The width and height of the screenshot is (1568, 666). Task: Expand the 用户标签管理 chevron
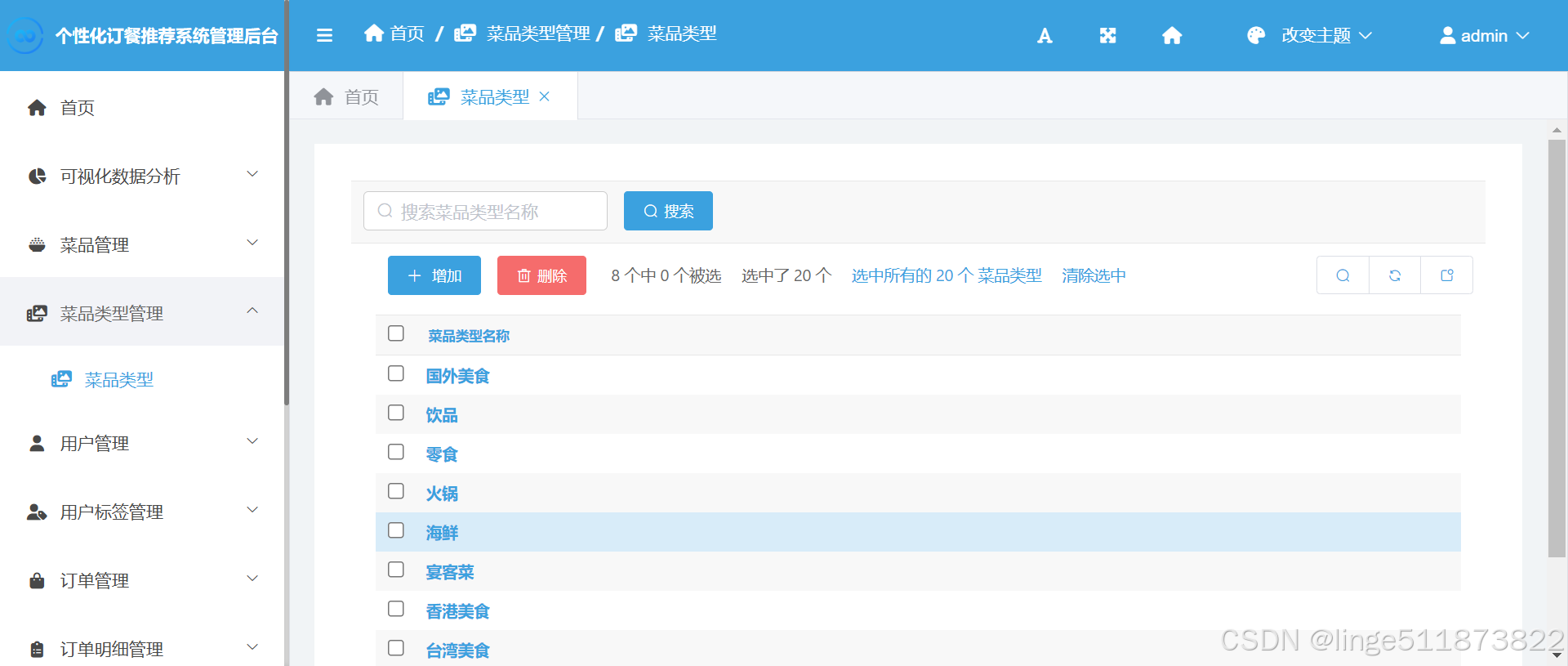[x=252, y=510]
